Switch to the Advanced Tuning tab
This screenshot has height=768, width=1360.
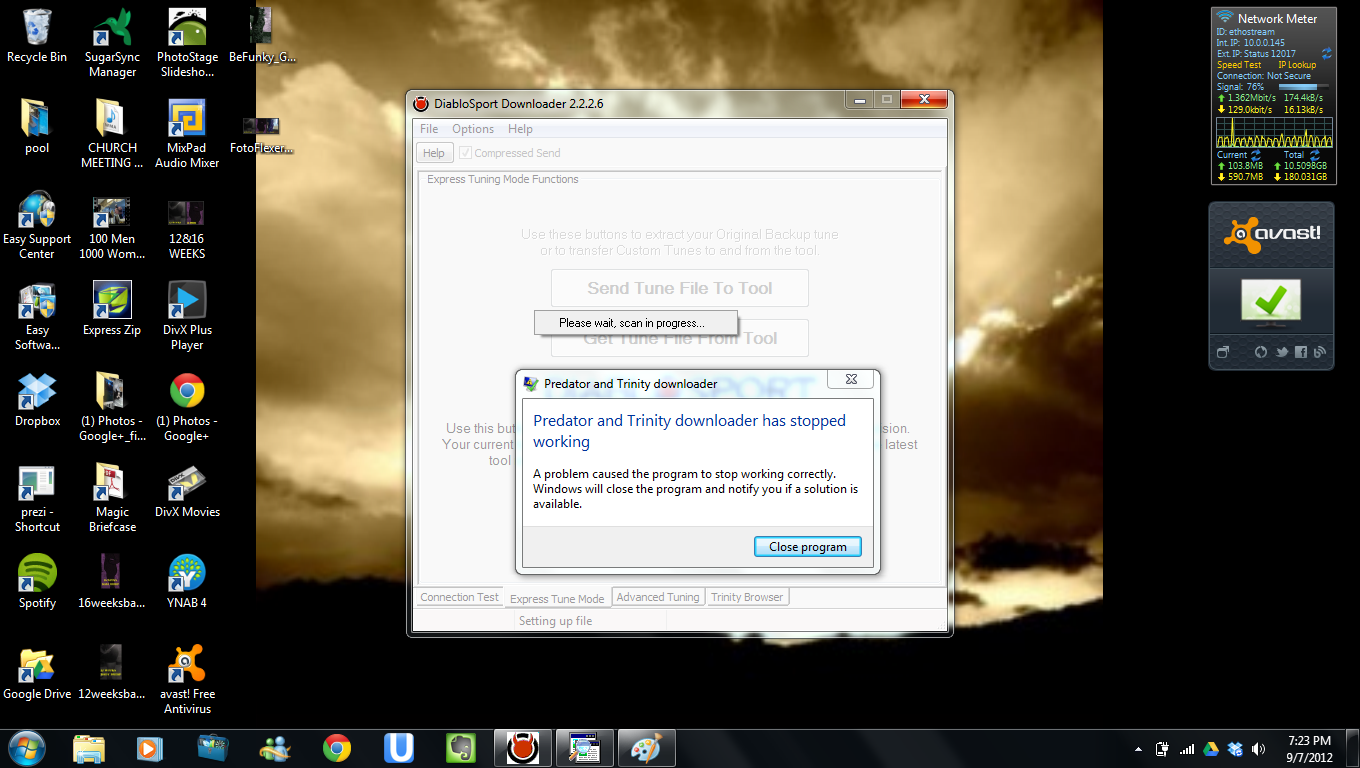click(658, 597)
